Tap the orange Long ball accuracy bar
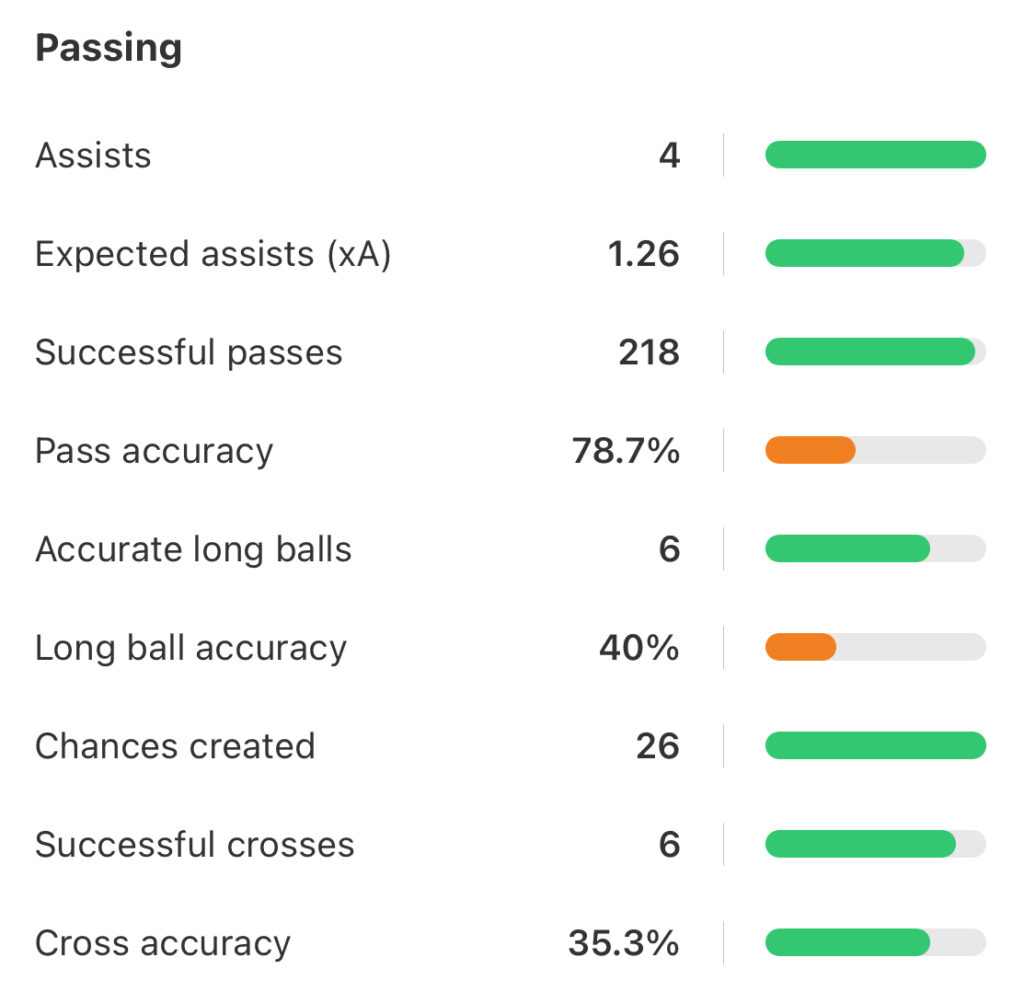Screen dimensions: 1024x992 (800, 648)
